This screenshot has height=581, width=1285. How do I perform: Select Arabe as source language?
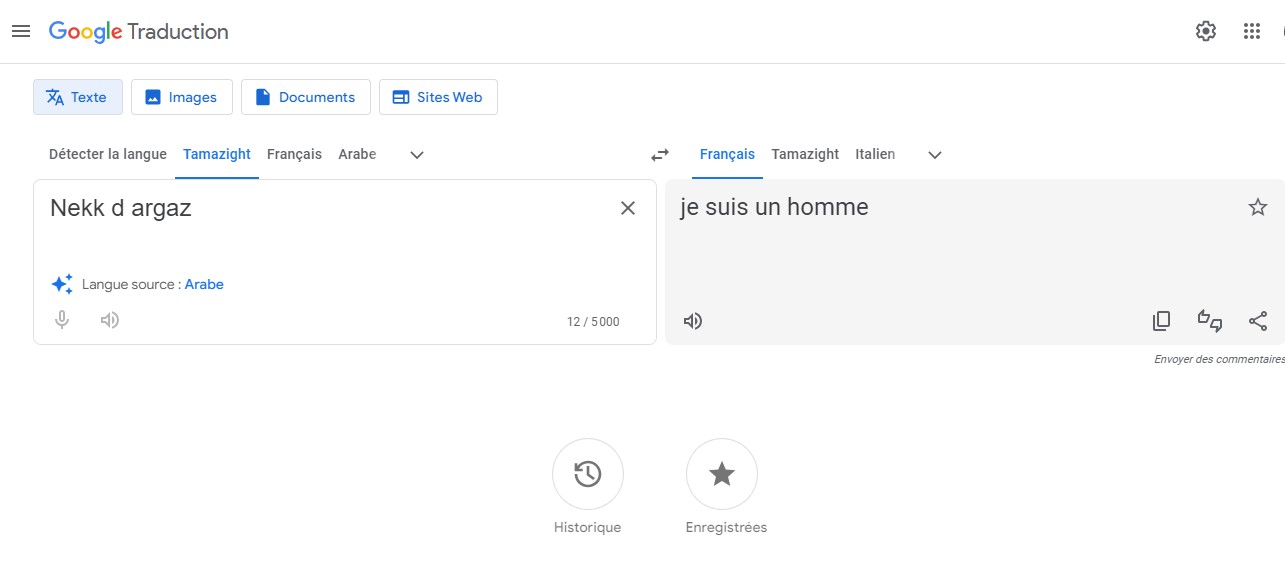pos(357,154)
